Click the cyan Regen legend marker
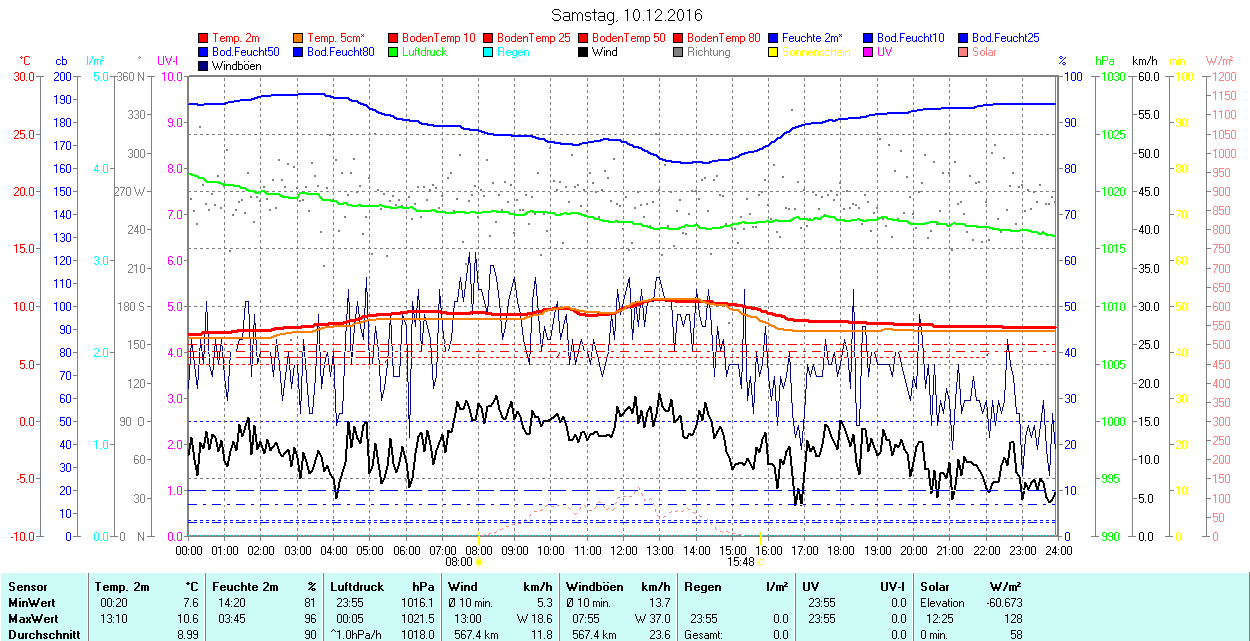The width and height of the screenshot is (1250, 641). (489, 52)
